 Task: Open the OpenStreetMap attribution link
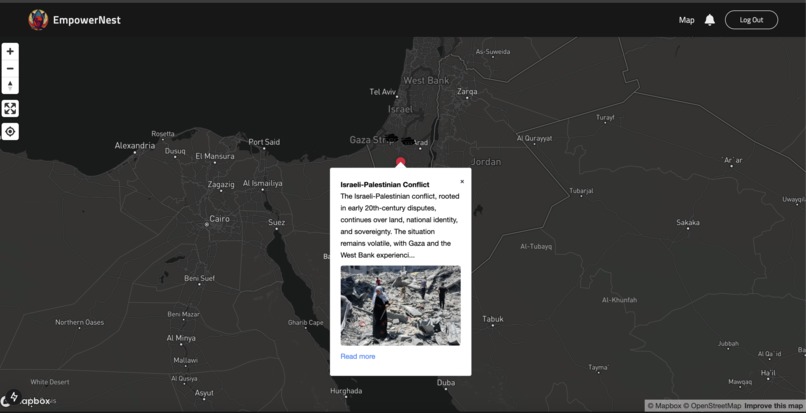tap(712, 406)
